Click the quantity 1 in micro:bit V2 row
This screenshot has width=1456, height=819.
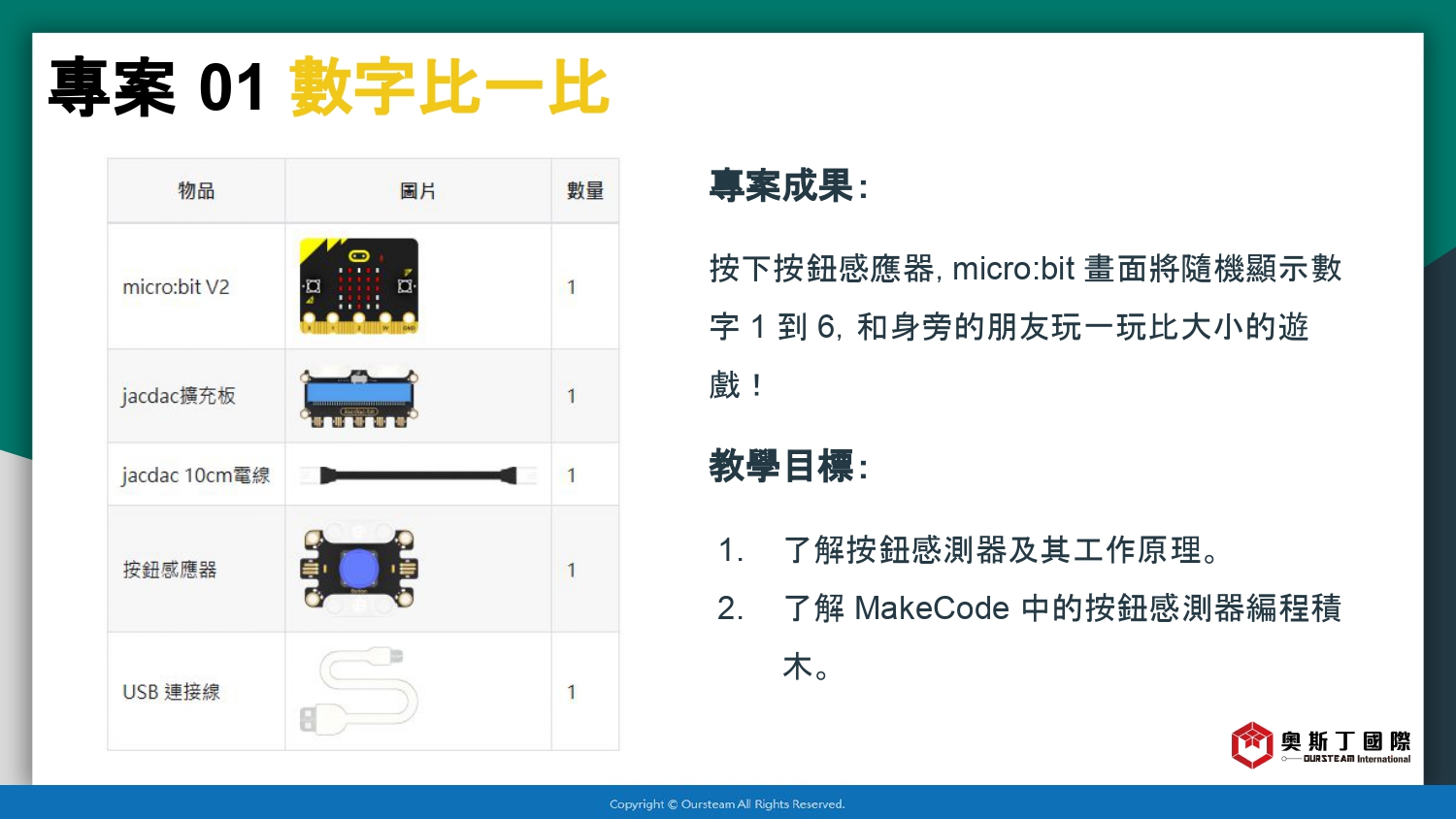(x=572, y=287)
